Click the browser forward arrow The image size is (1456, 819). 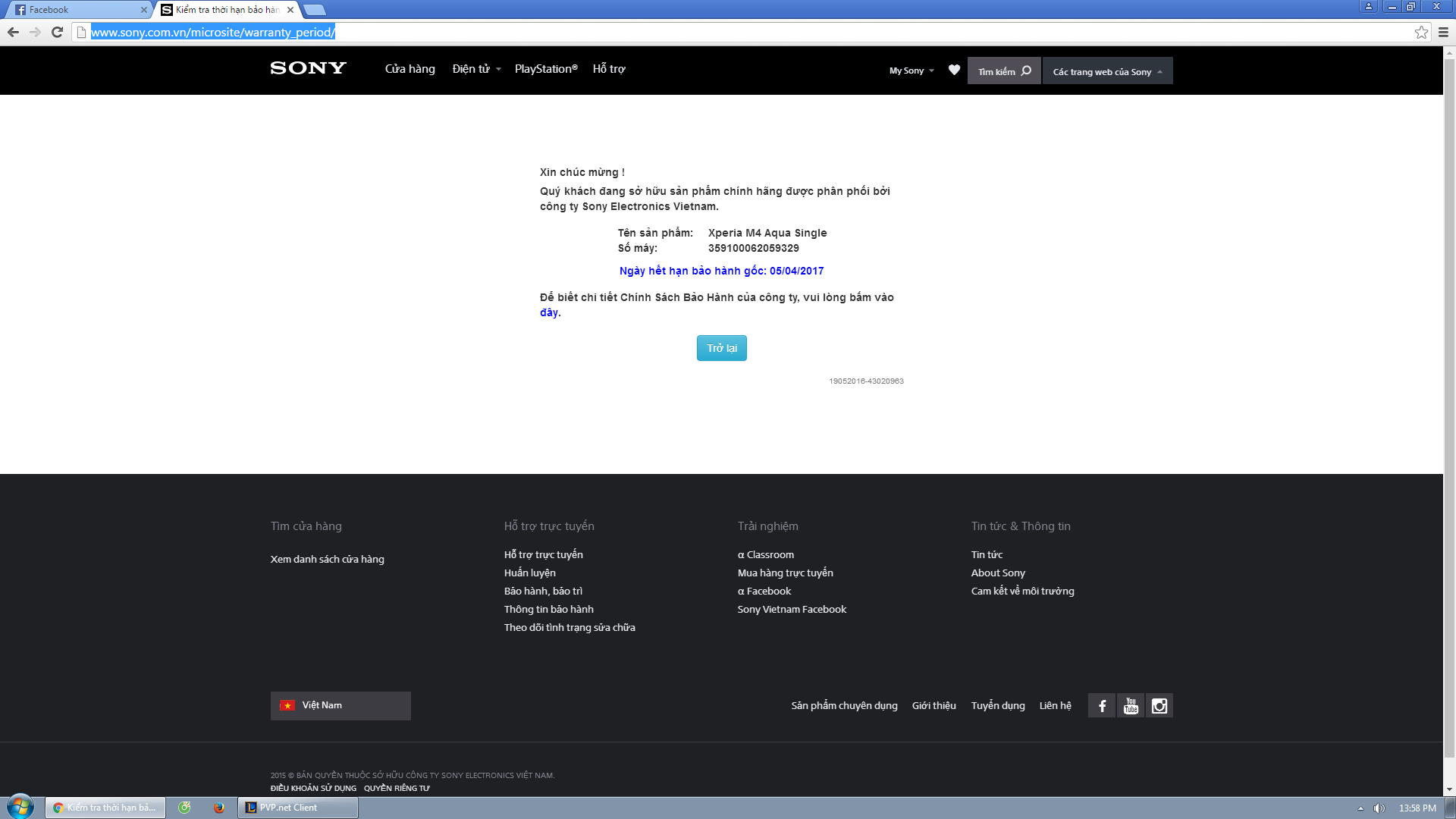coord(35,32)
